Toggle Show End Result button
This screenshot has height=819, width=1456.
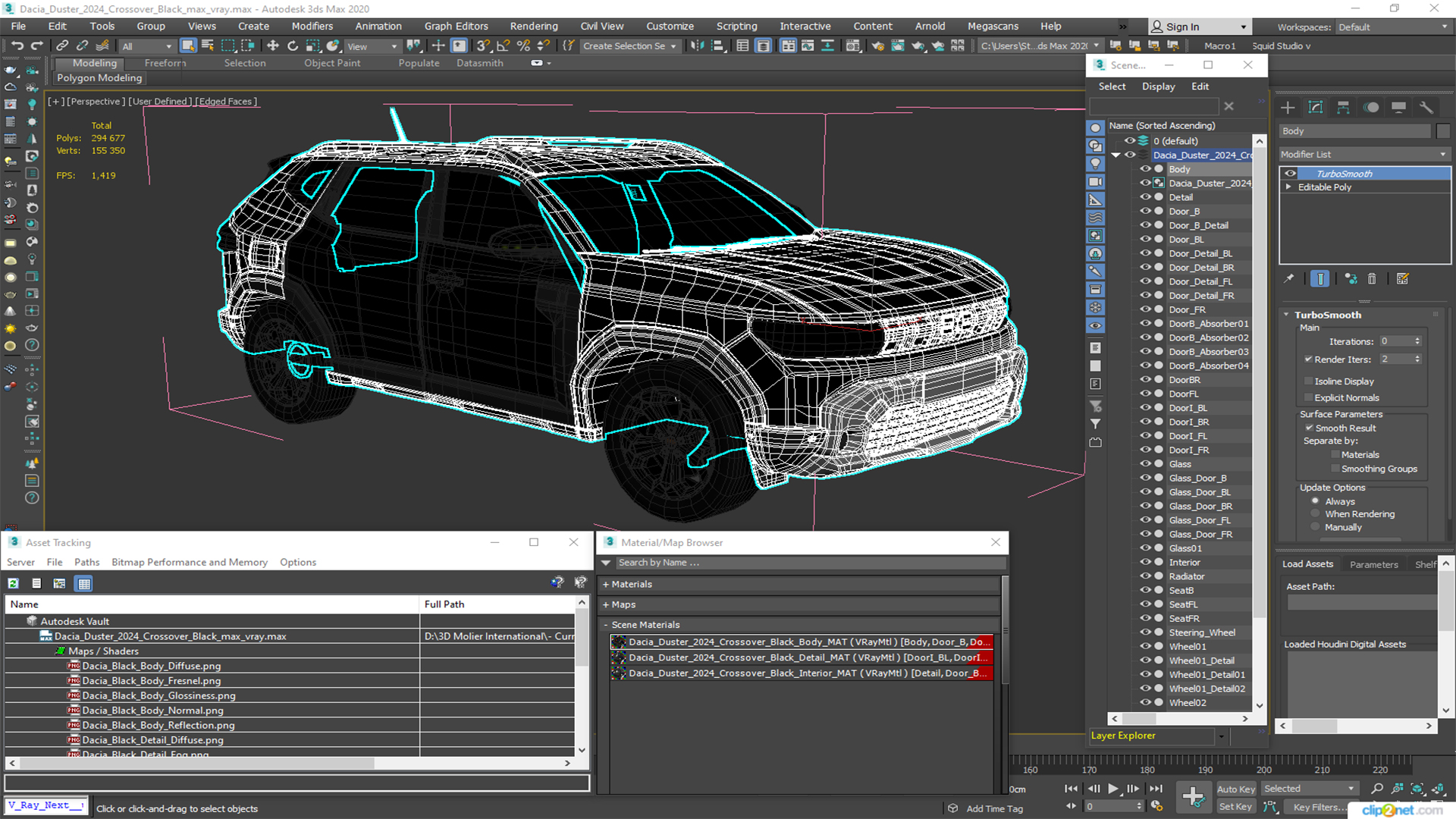point(1320,278)
